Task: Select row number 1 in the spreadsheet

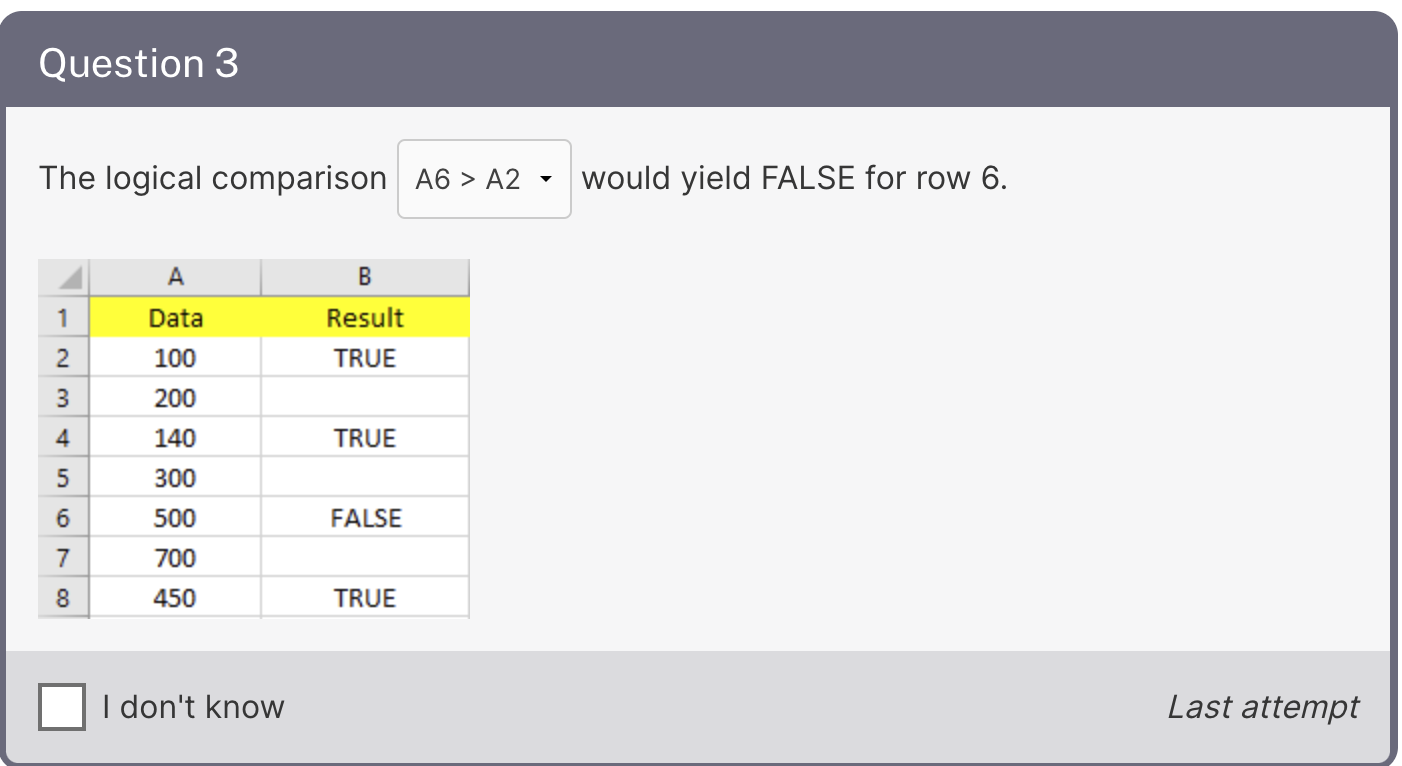Action: click(x=63, y=317)
